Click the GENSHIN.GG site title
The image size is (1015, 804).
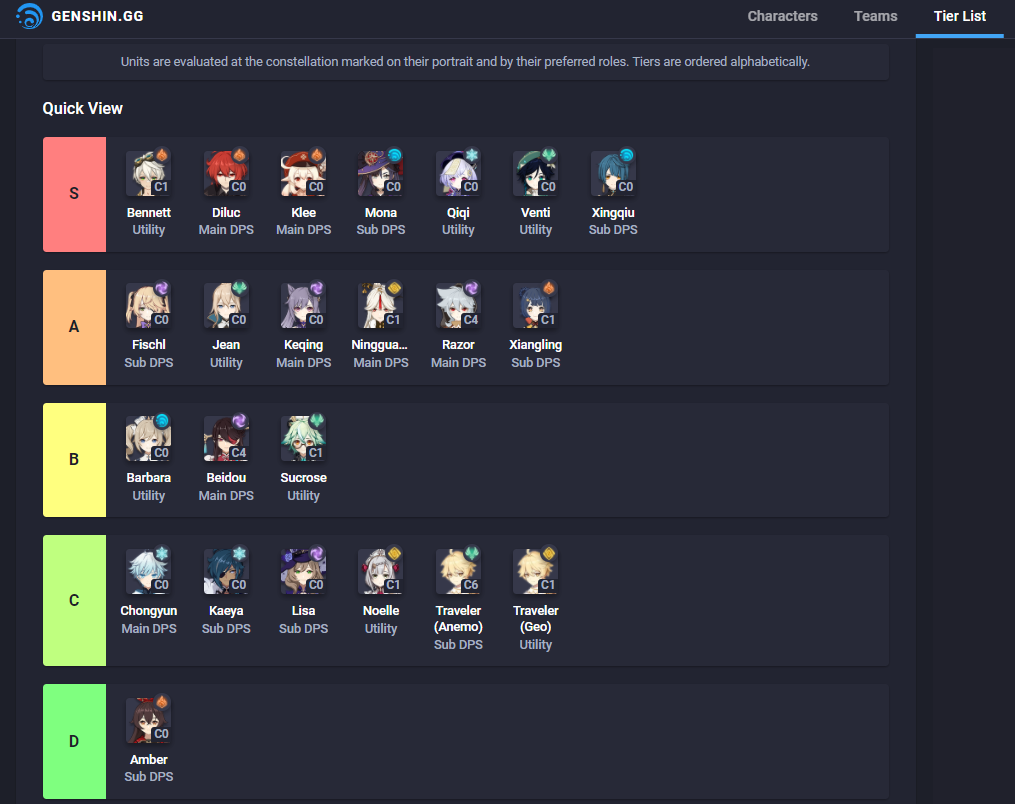point(97,16)
